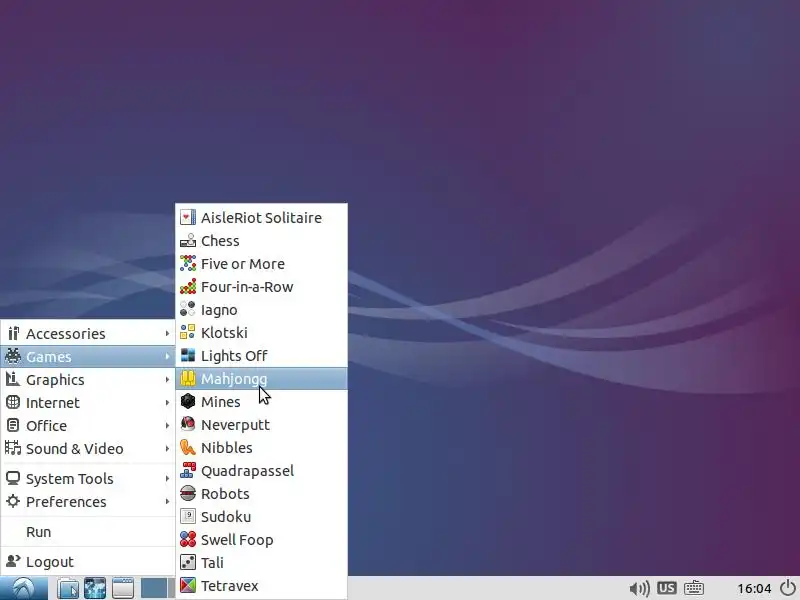Click the Games label in menu
This screenshot has width=800, height=600.
[49, 357]
